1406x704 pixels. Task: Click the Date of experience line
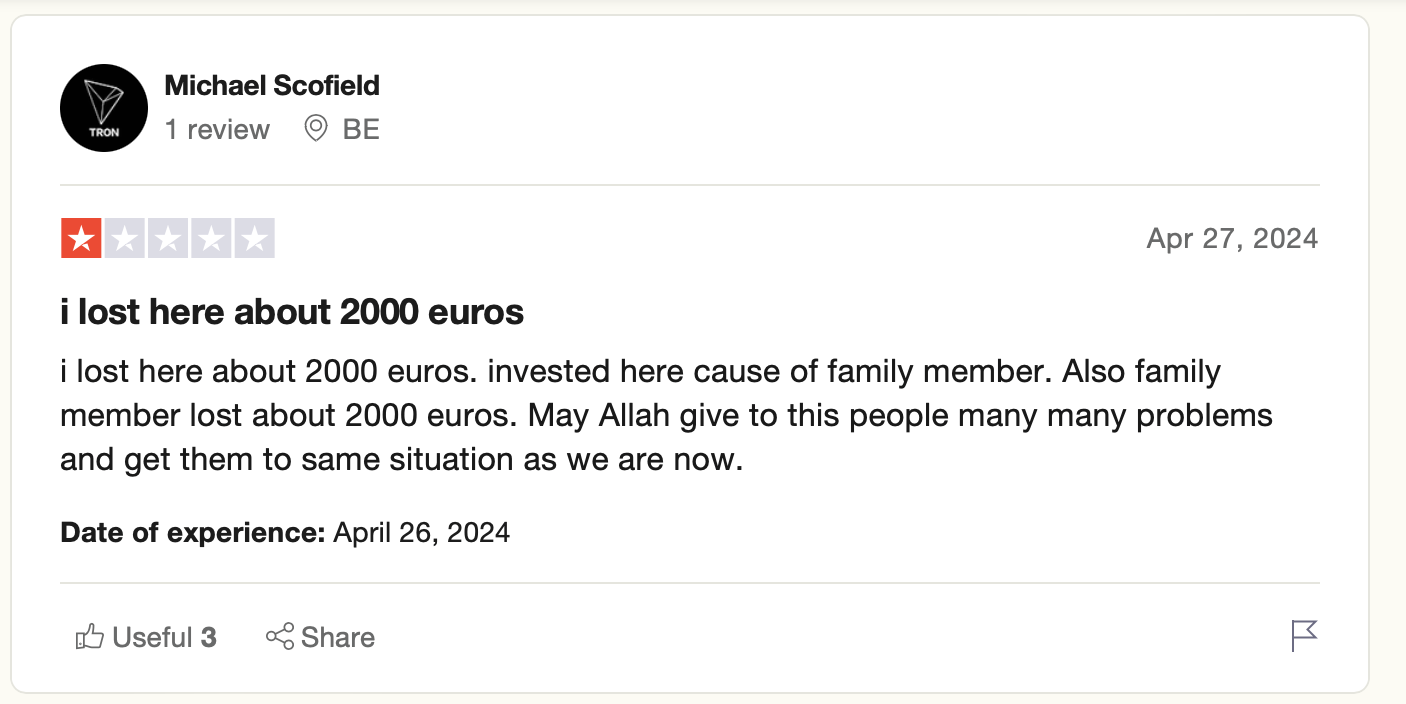[x=285, y=532]
